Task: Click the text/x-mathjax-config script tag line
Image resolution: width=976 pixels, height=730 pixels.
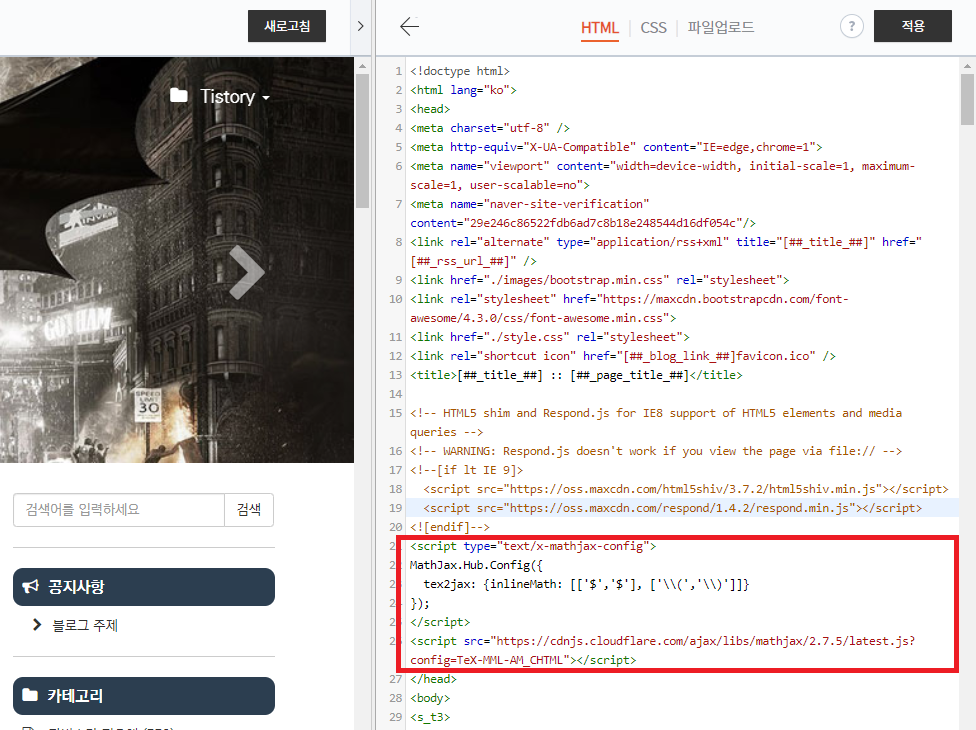Action: pyautogui.click(x=533, y=546)
